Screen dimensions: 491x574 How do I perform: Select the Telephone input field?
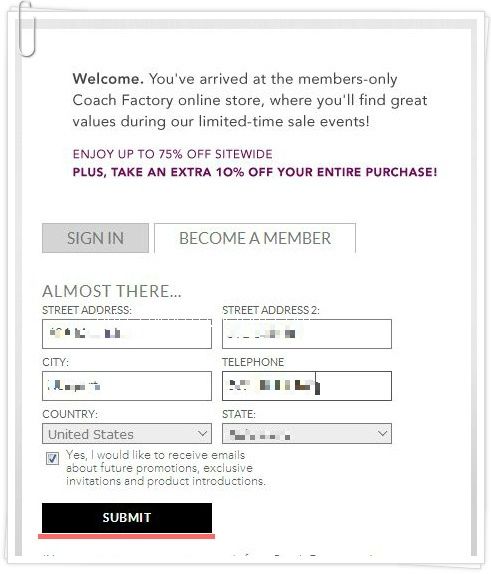click(307, 386)
